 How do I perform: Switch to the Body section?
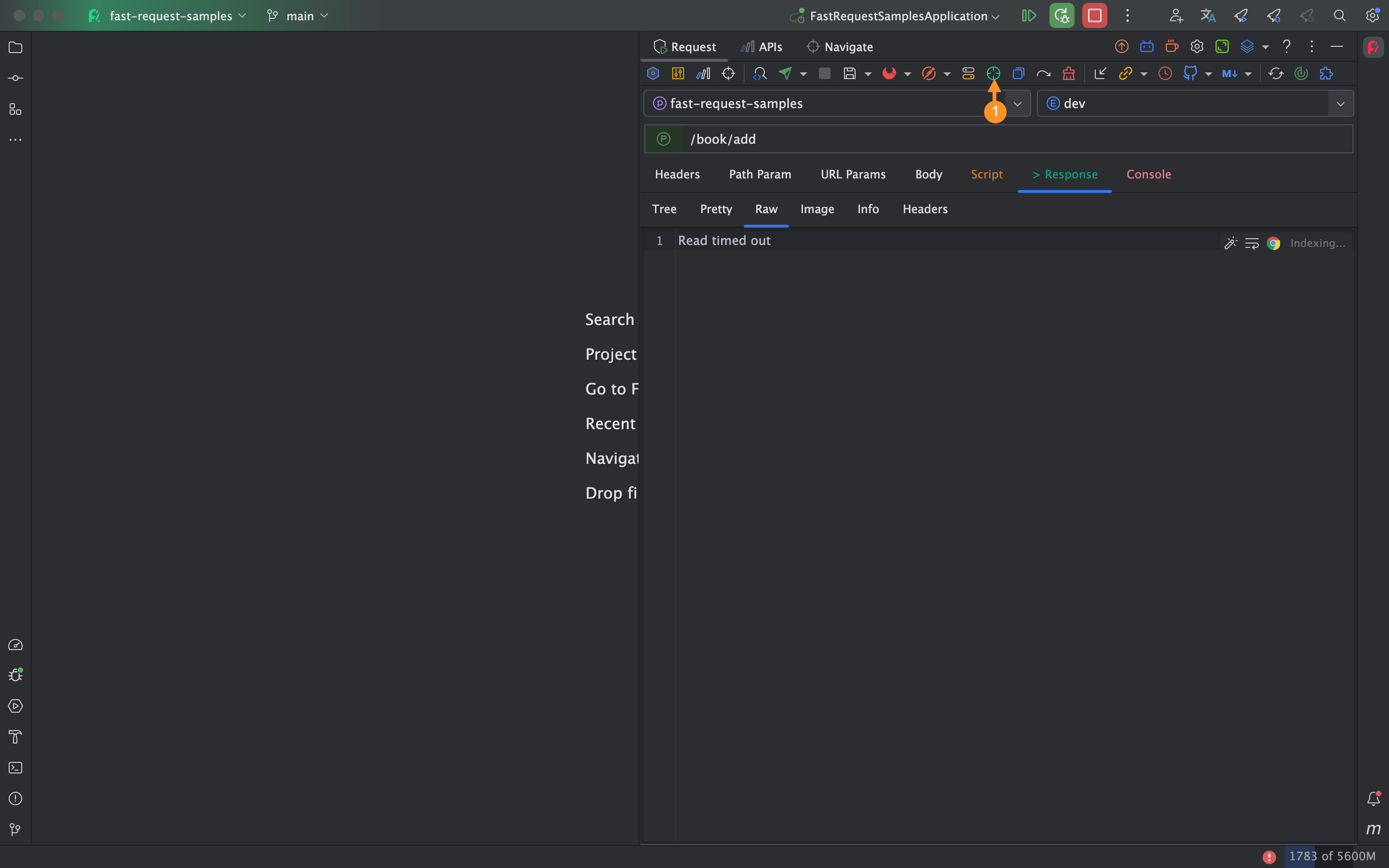click(x=927, y=174)
